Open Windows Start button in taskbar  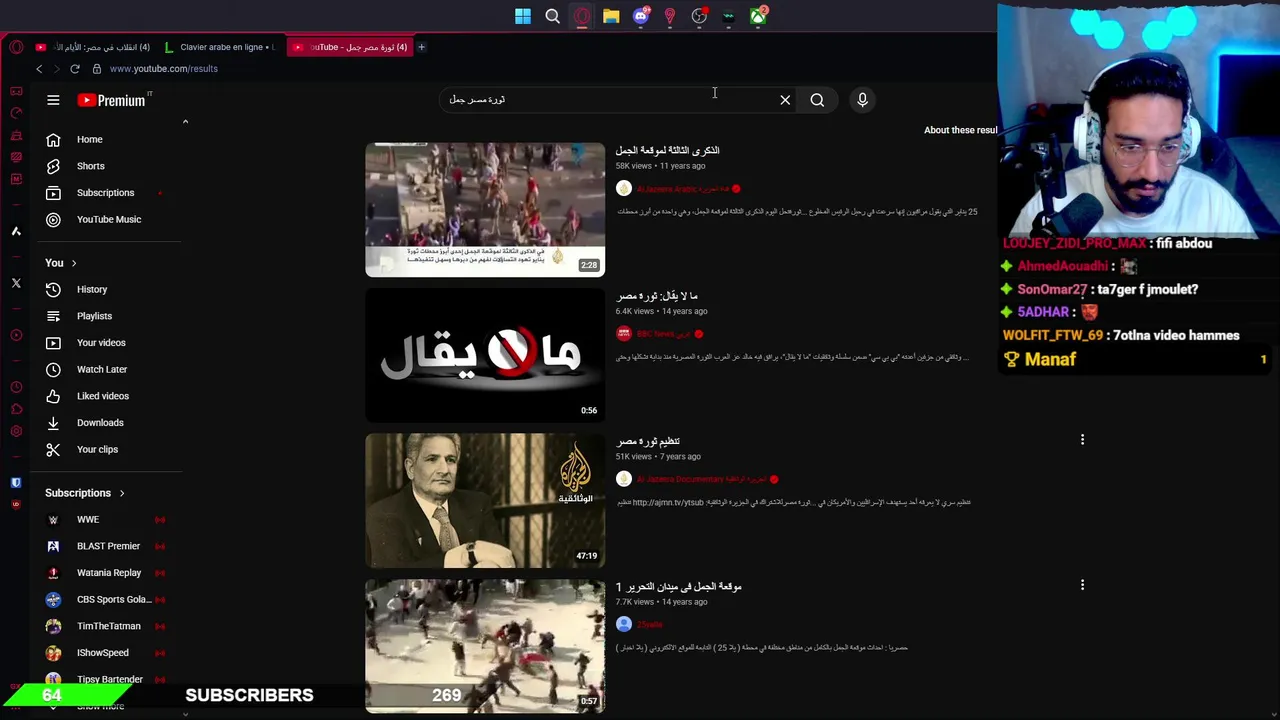523,16
